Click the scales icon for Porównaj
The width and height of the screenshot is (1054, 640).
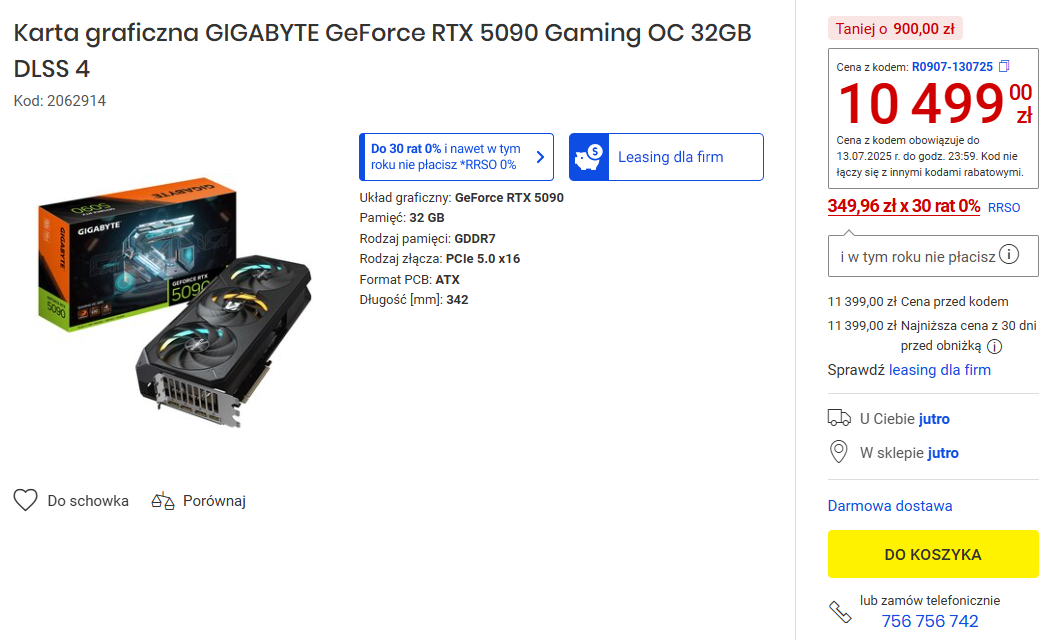click(163, 501)
